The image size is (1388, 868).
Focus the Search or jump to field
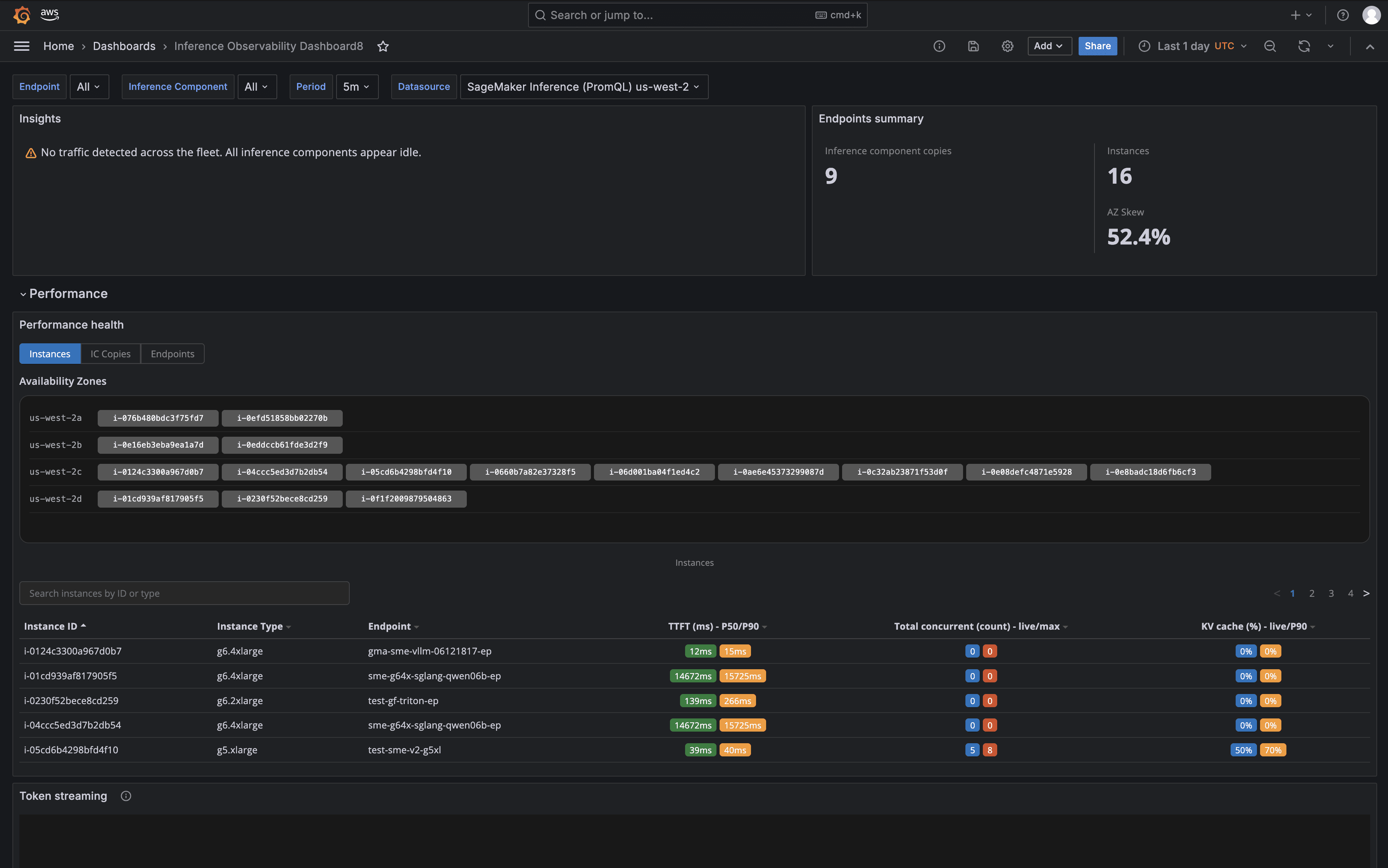pyautogui.click(x=697, y=15)
